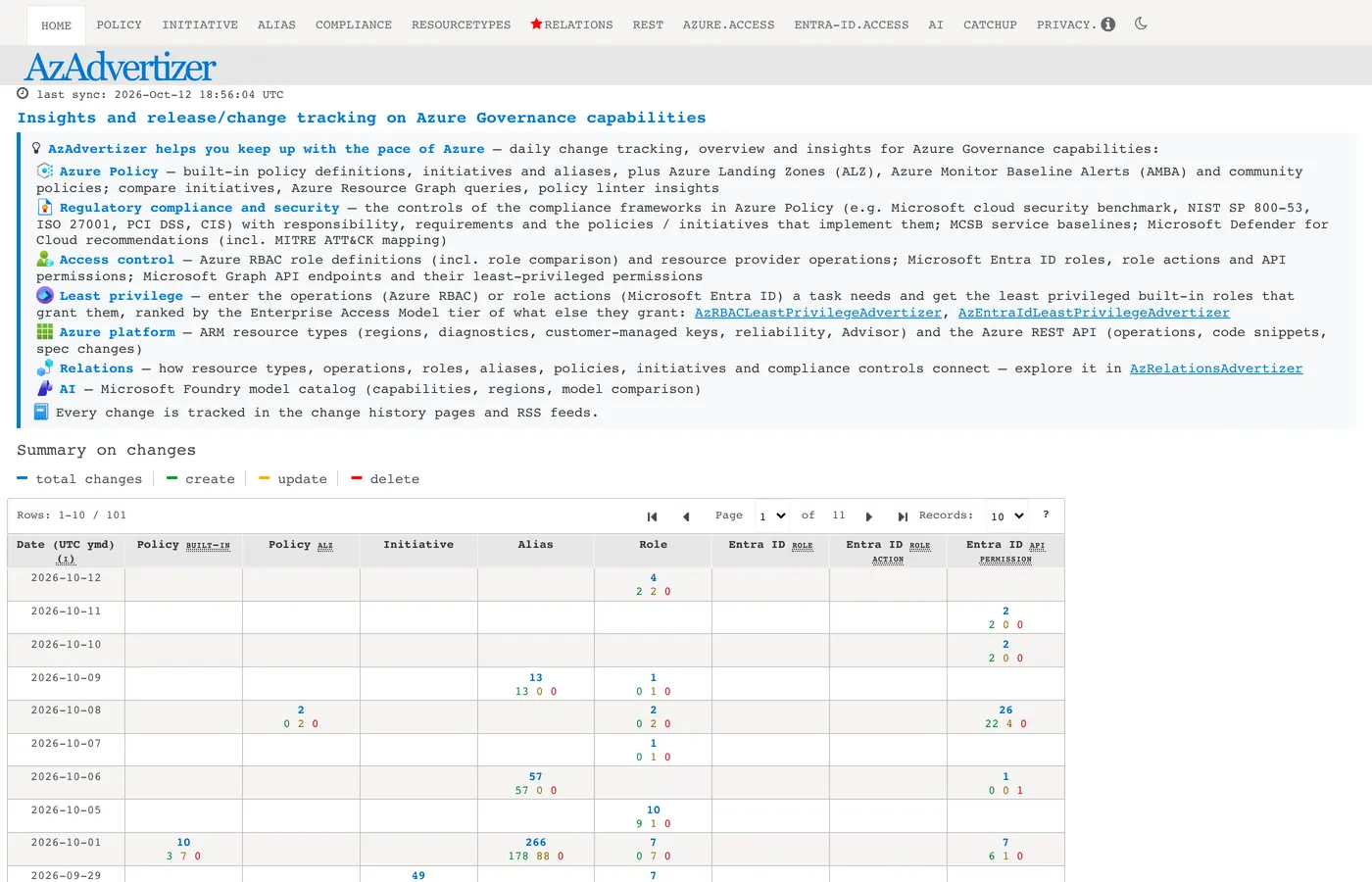Go to previous table page

[686, 516]
